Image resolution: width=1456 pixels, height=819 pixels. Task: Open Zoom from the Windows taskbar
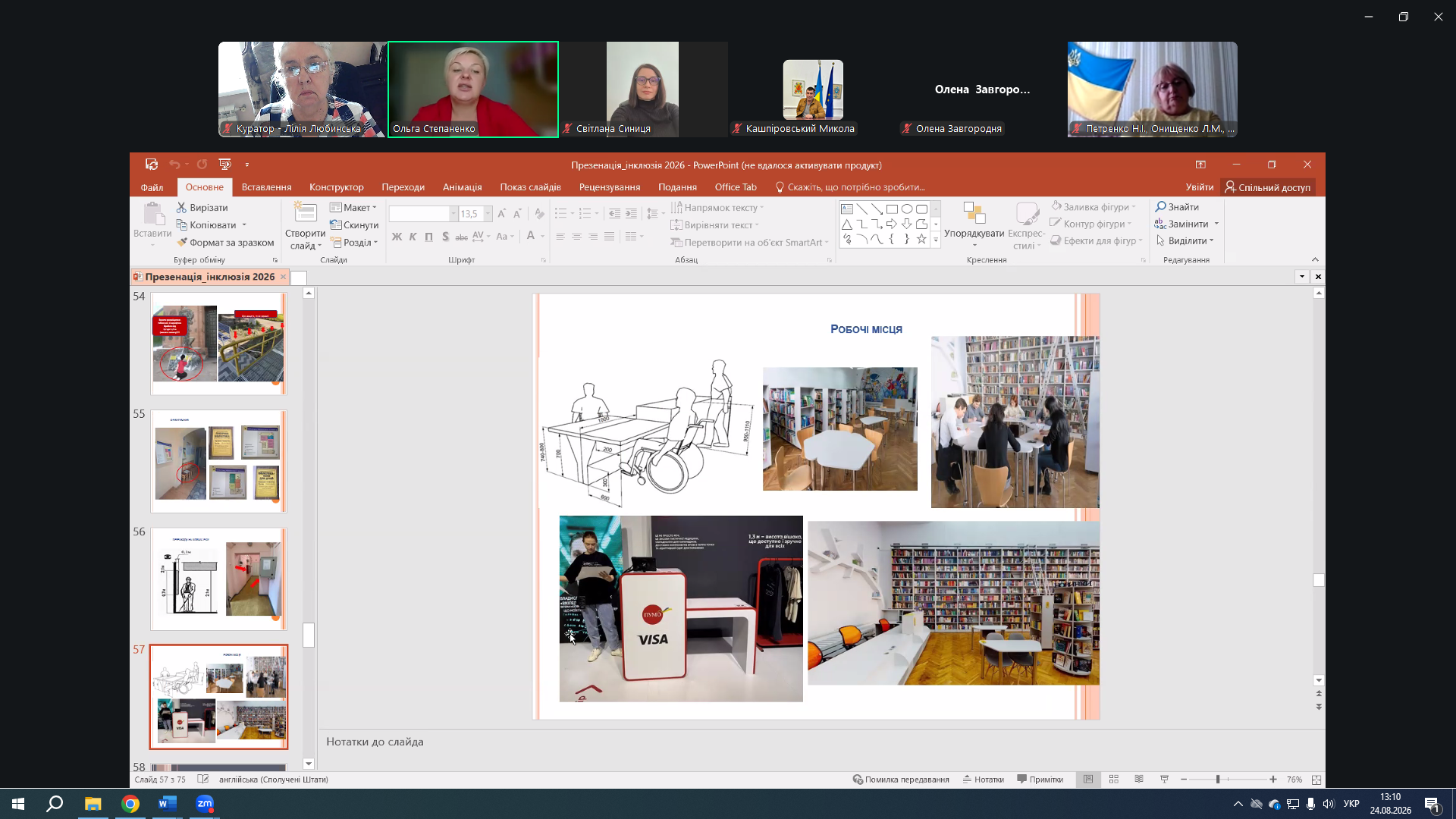click(205, 804)
